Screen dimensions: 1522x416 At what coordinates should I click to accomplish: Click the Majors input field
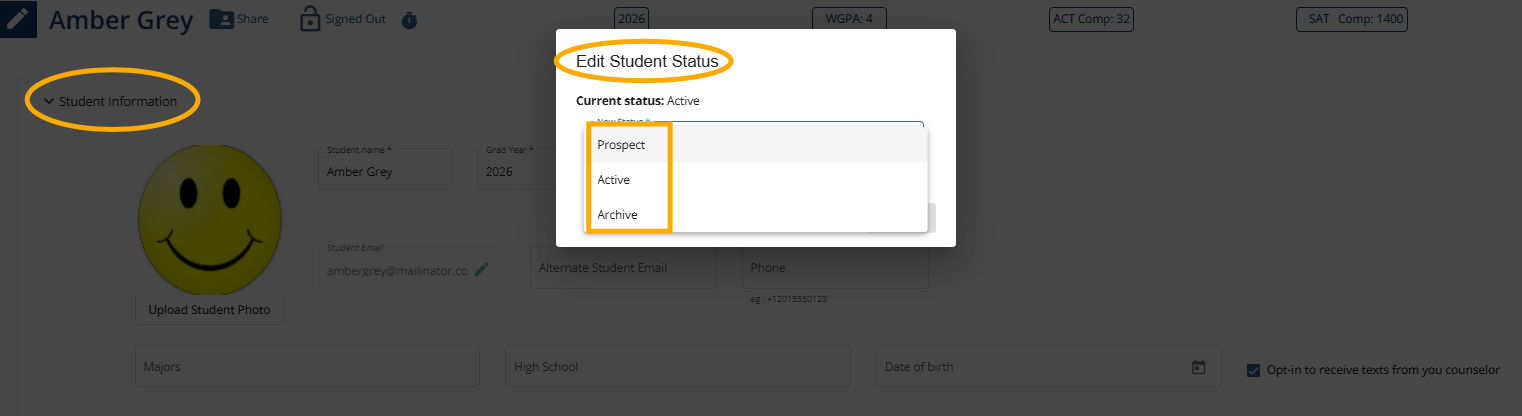[x=307, y=367]
